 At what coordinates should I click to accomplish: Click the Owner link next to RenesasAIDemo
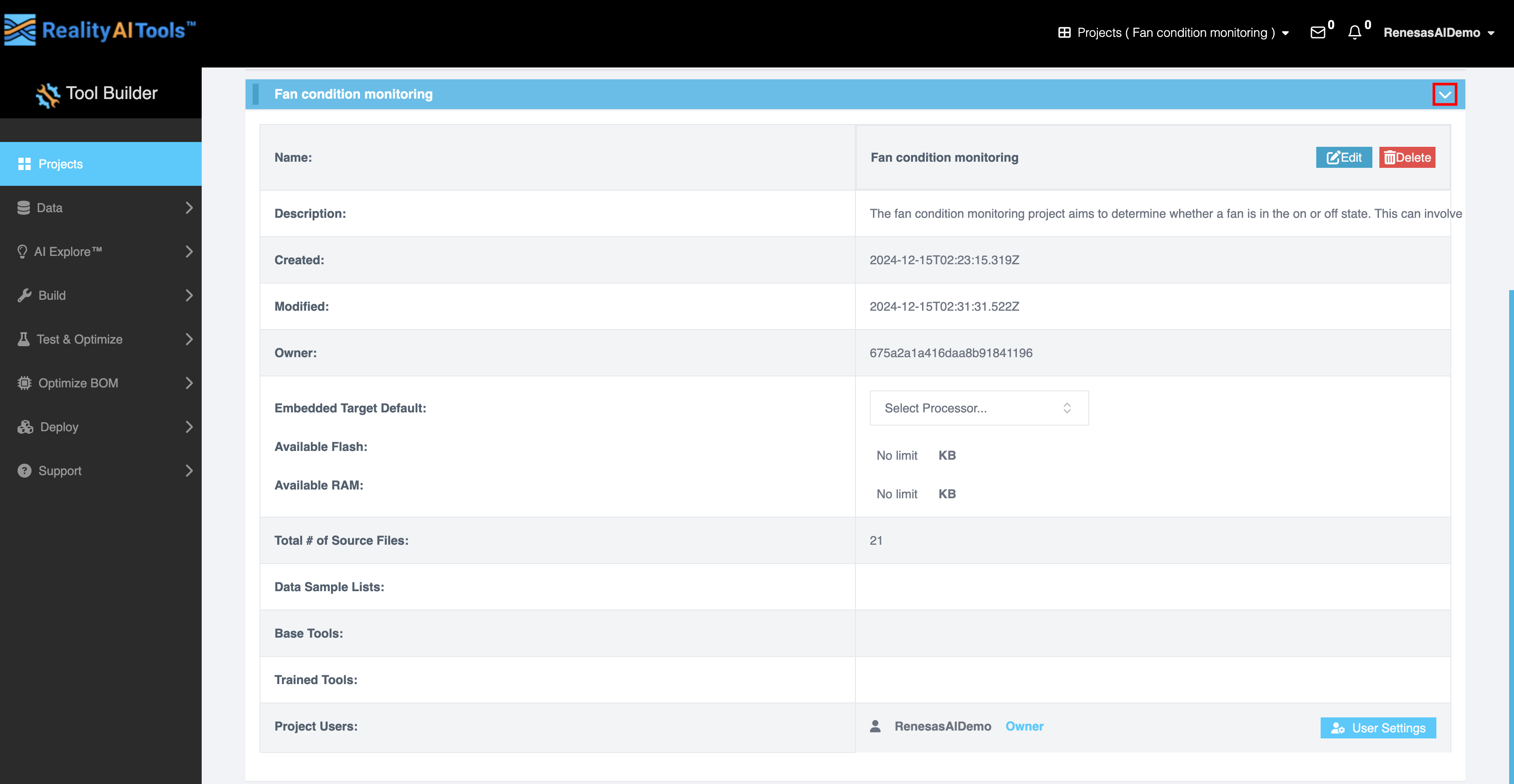1024,727
